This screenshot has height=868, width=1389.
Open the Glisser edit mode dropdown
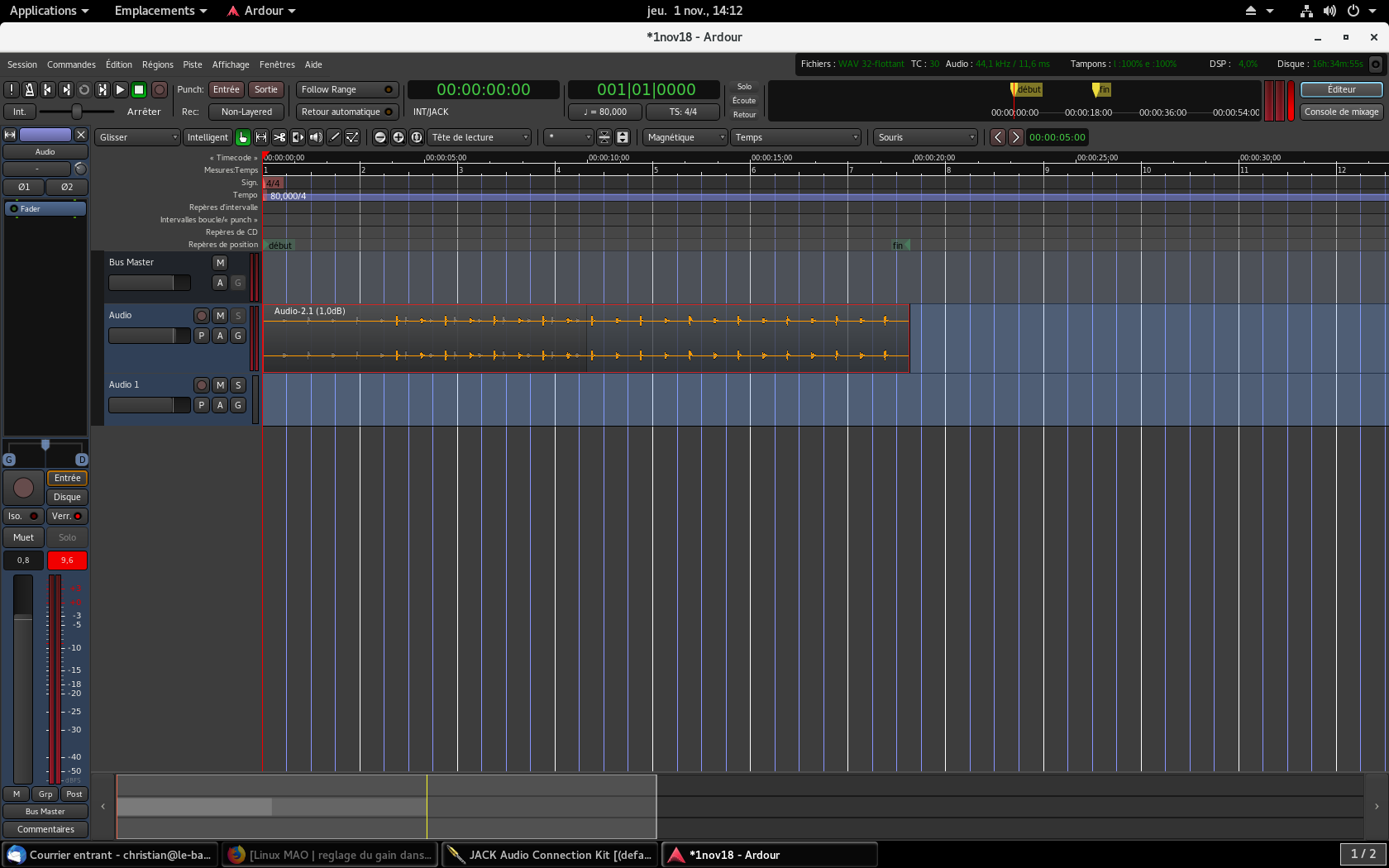tap(137, 137)
